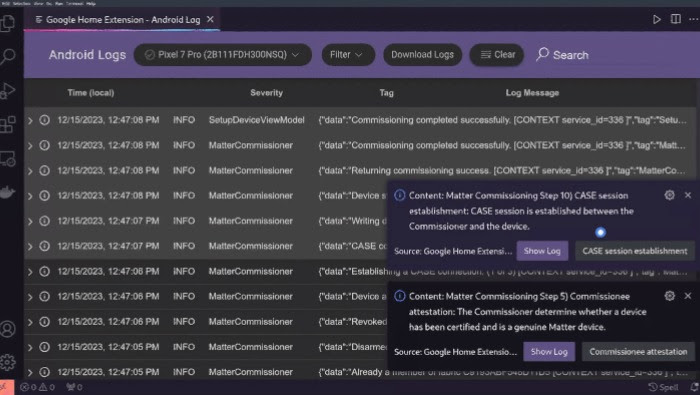Open the Accounts icon in activity bar
Screen dimensions: 700x395
coord(8,329)
